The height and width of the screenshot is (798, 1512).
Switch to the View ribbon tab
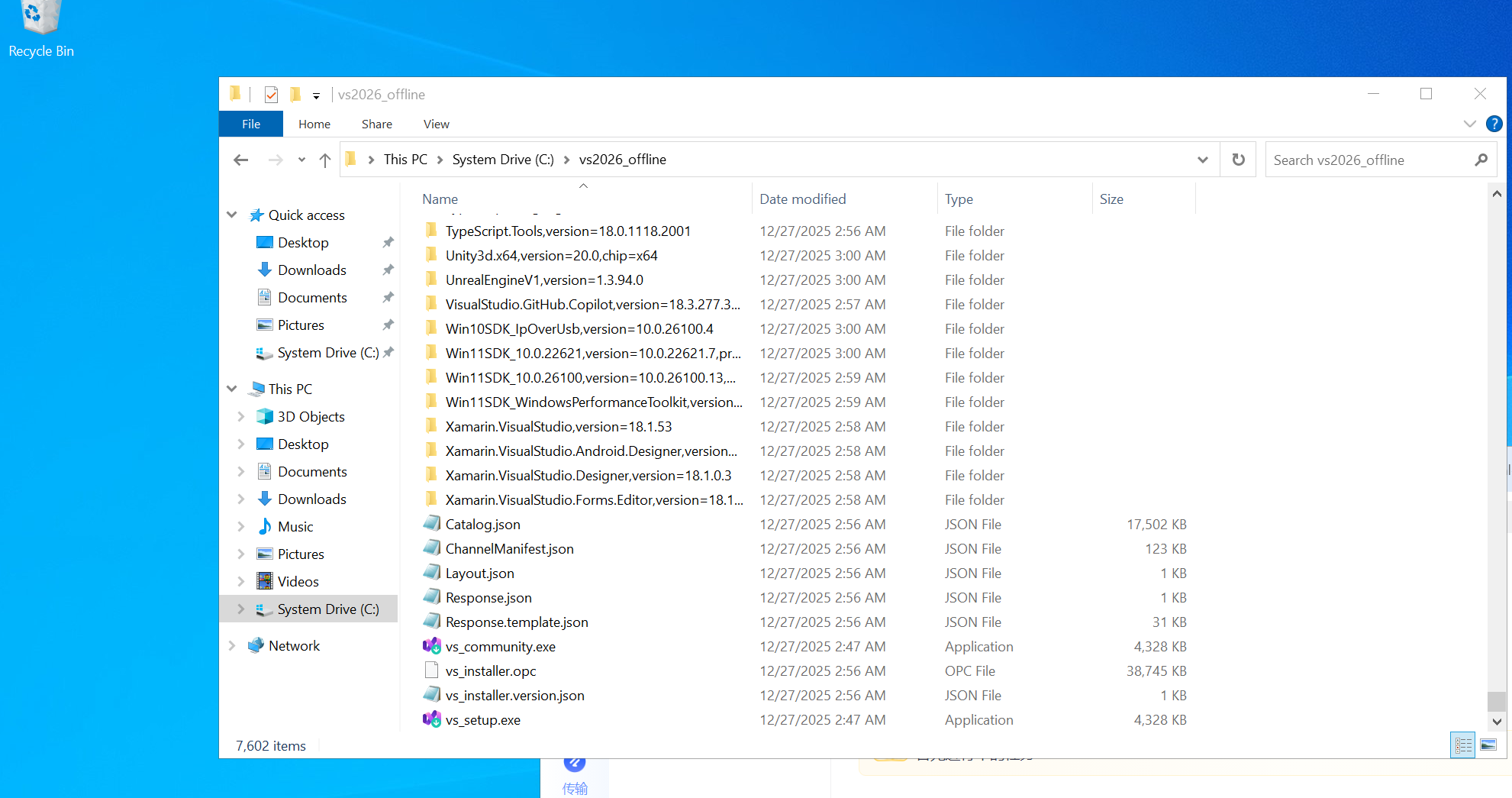[436, 123]
